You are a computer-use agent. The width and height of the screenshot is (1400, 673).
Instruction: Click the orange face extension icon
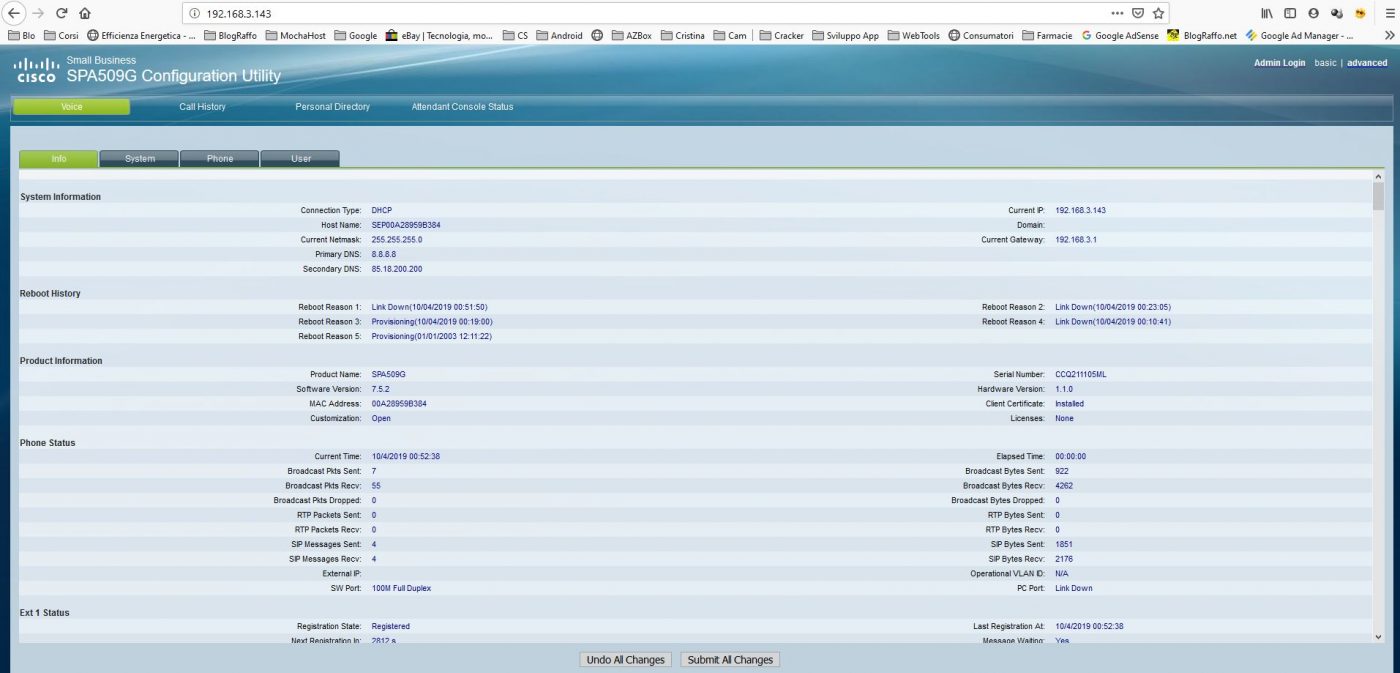pos(1360,14)
